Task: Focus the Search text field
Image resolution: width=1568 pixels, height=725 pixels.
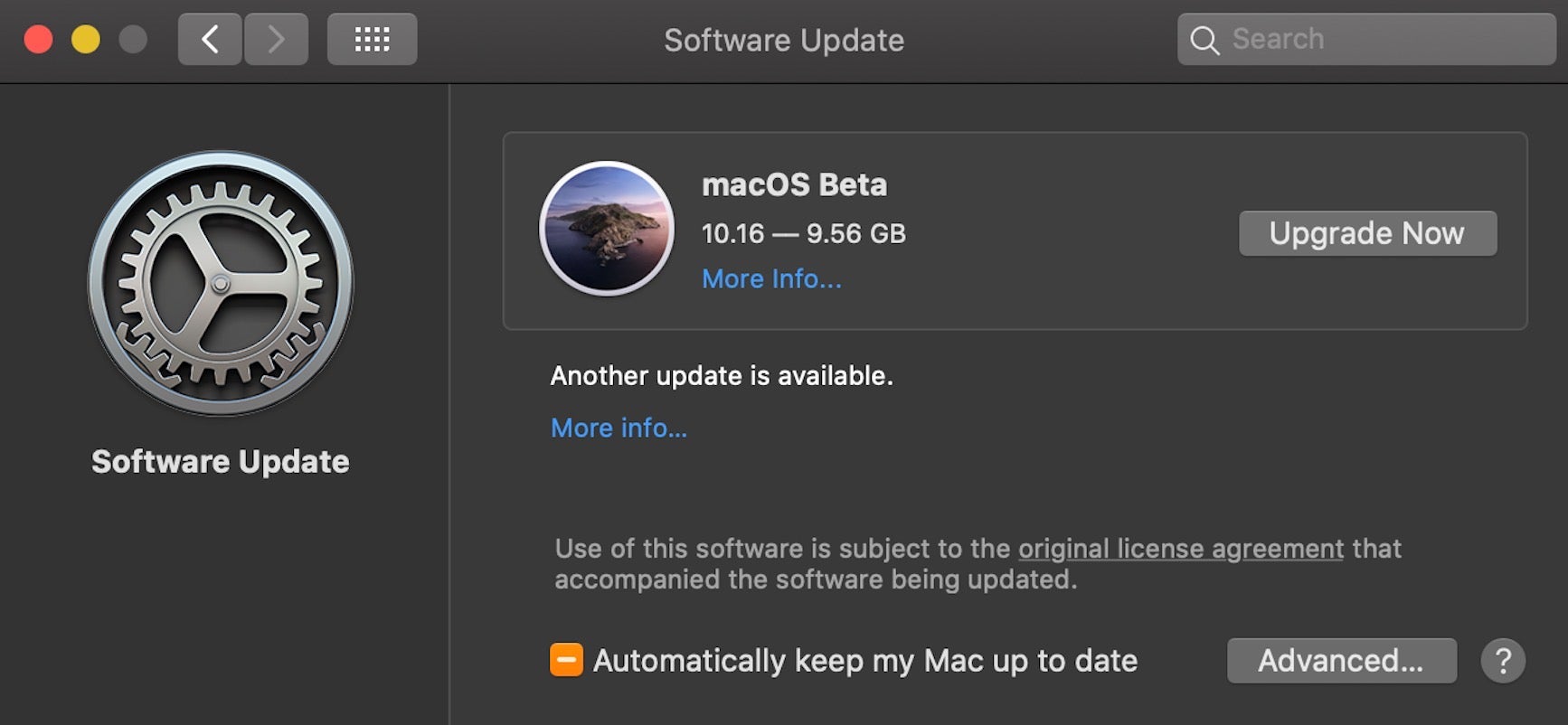Action: click(1384, 39)
